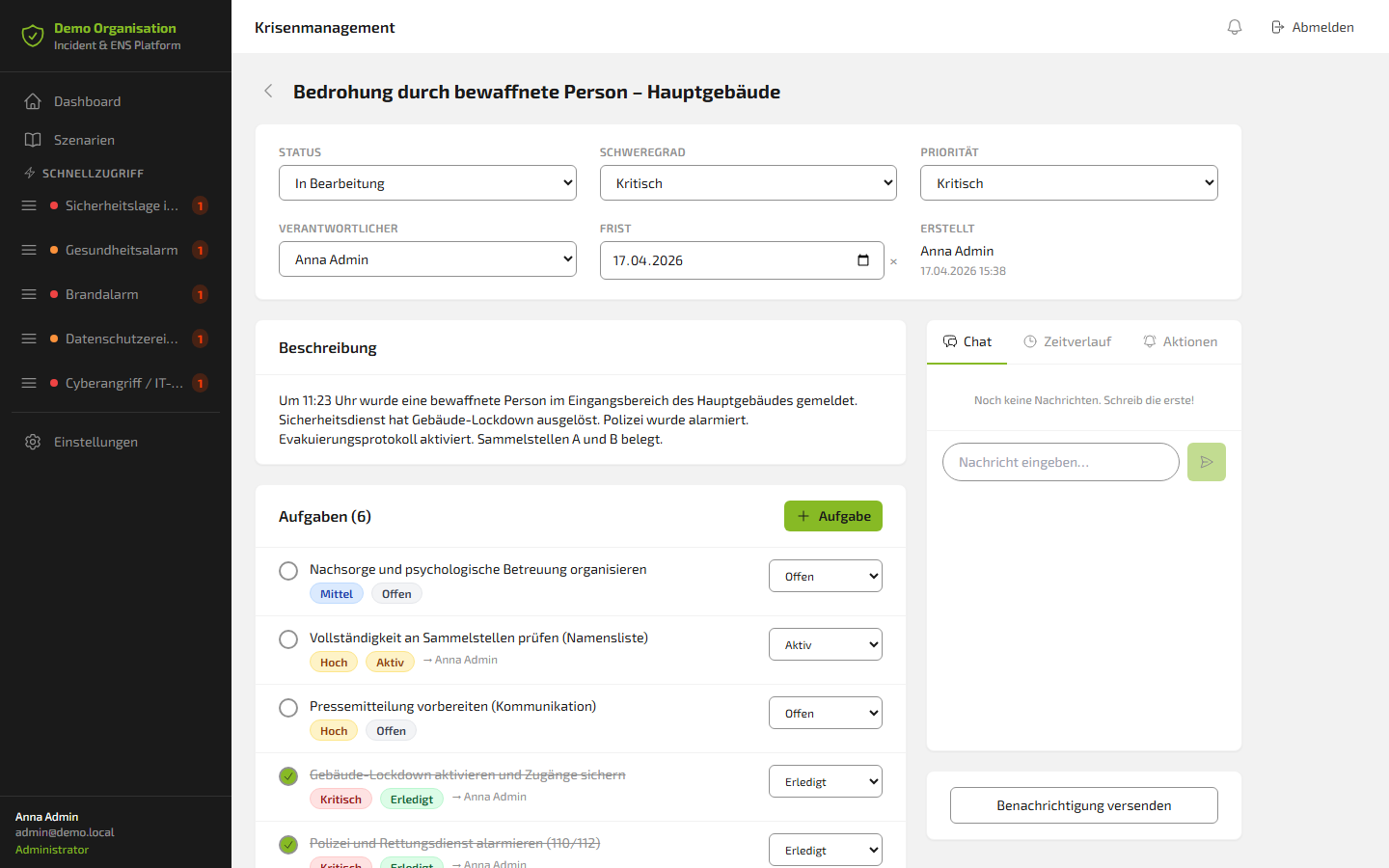Open status dropdown for Sammelstellen task

tap(826, 644)
